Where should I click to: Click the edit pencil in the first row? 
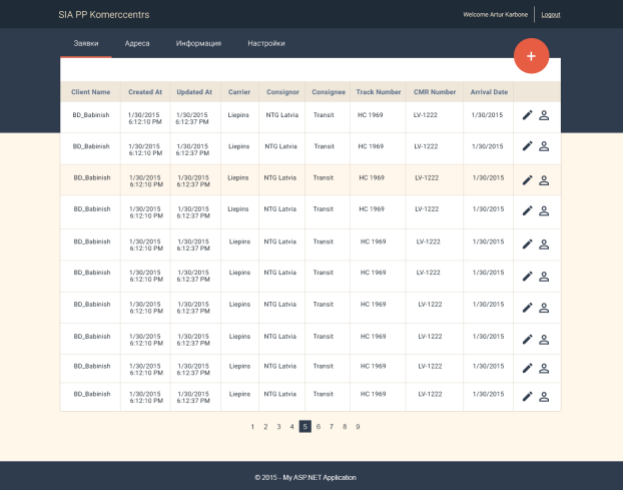528,116
